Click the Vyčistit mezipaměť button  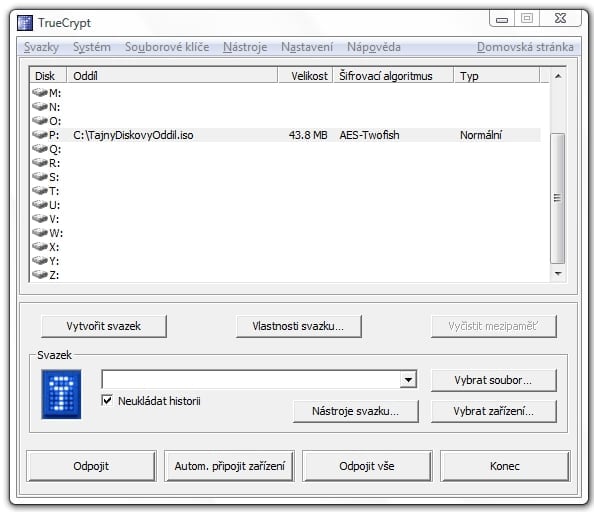tap(494, 326)
